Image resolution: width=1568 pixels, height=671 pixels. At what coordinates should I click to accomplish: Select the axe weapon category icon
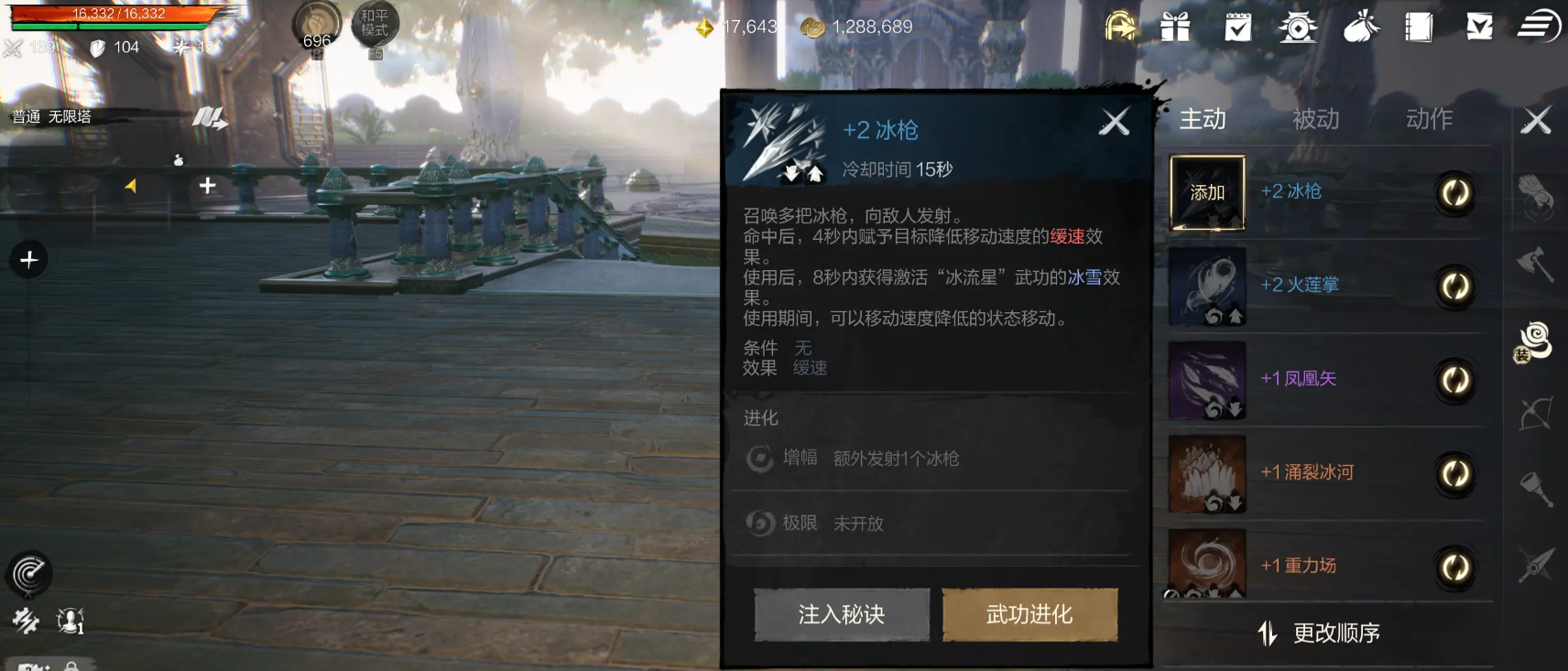pos(1536,265)
